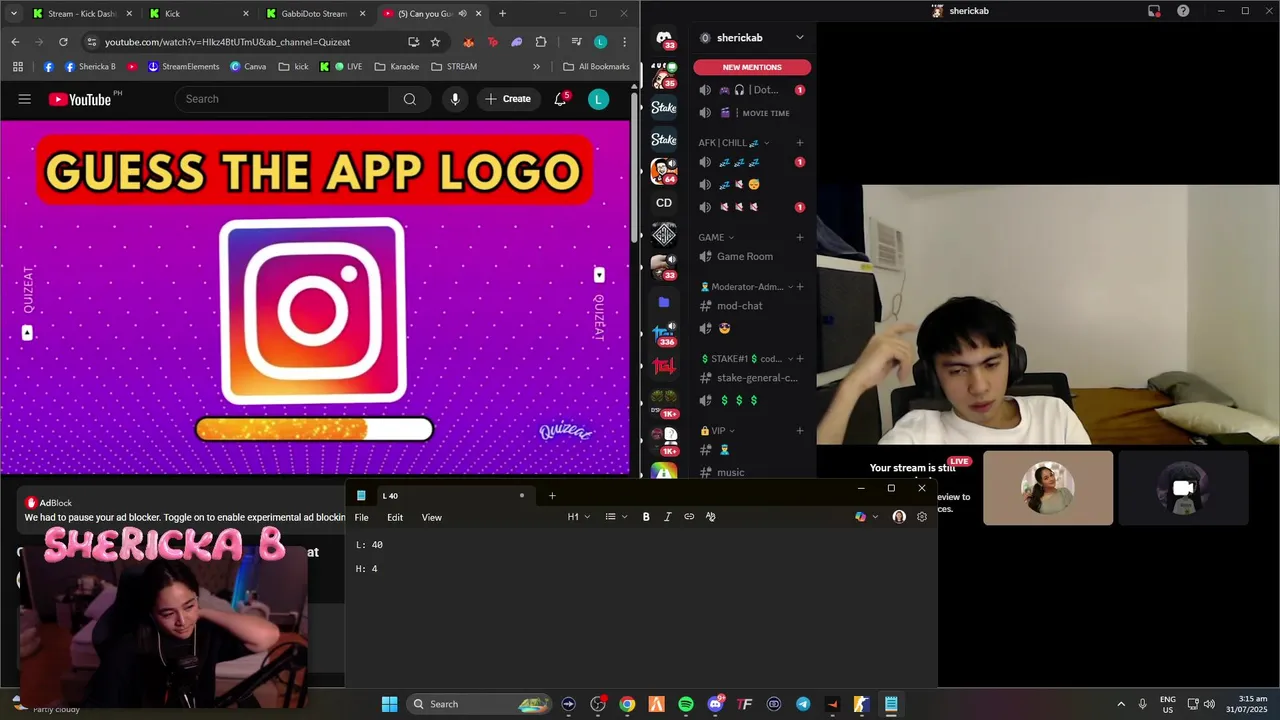The image size is (1280, 720).
Task: Open Chrome media control icon
Action: click(x=576, y=42)
